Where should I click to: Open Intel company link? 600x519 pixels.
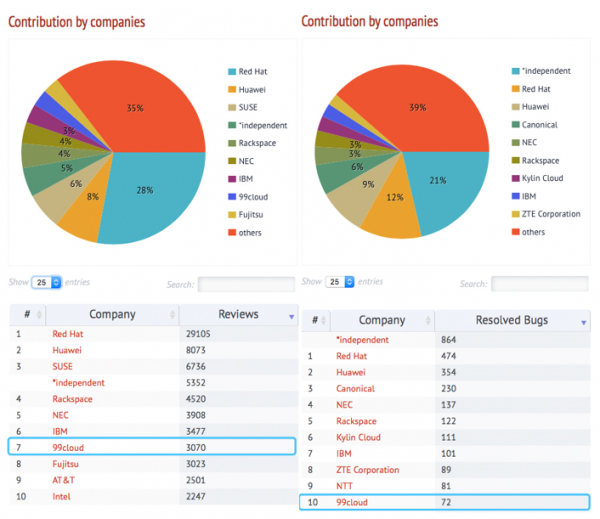pyautogui.click(x=61, y=497)
